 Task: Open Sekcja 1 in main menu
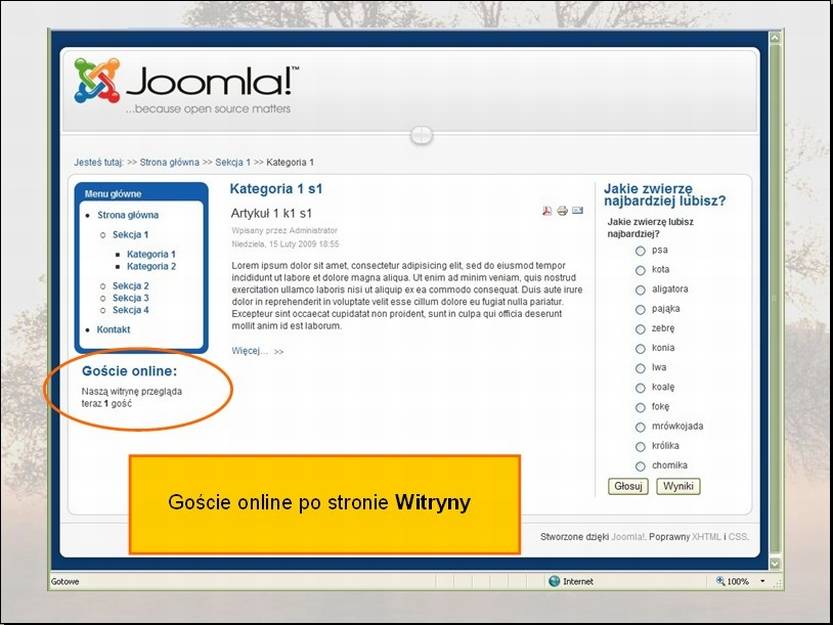[x=130, y=235]
